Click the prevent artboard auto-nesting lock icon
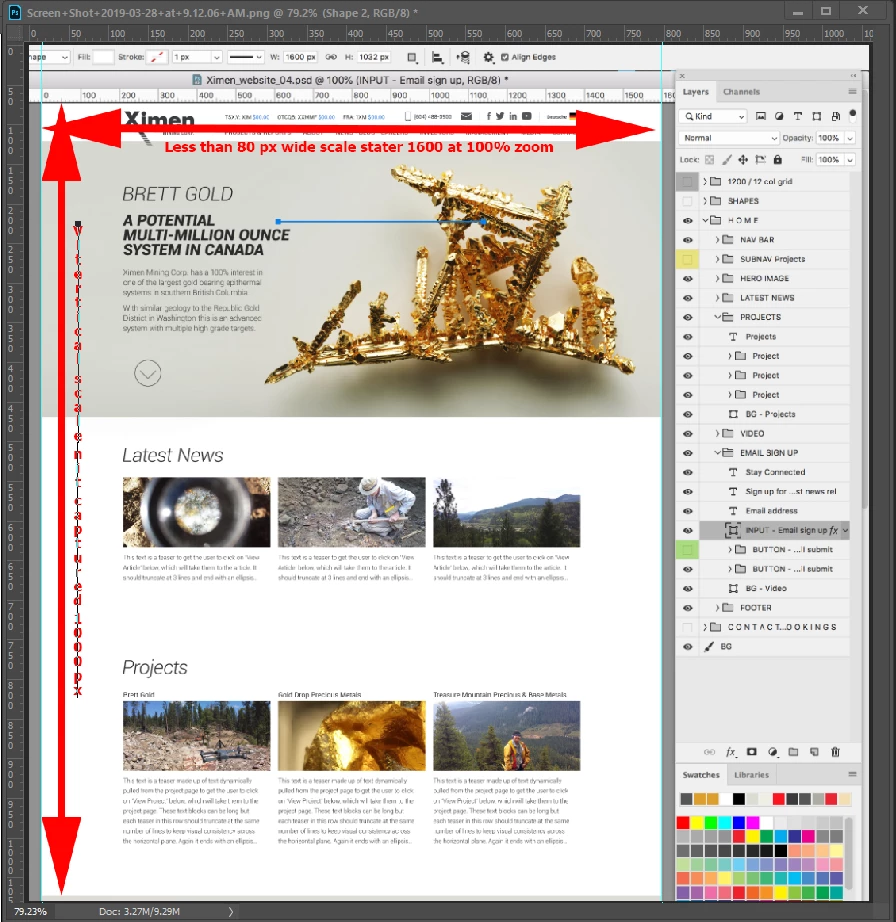Image resolution: width=896 pixels, height=922 pixels. pos(760,159)
